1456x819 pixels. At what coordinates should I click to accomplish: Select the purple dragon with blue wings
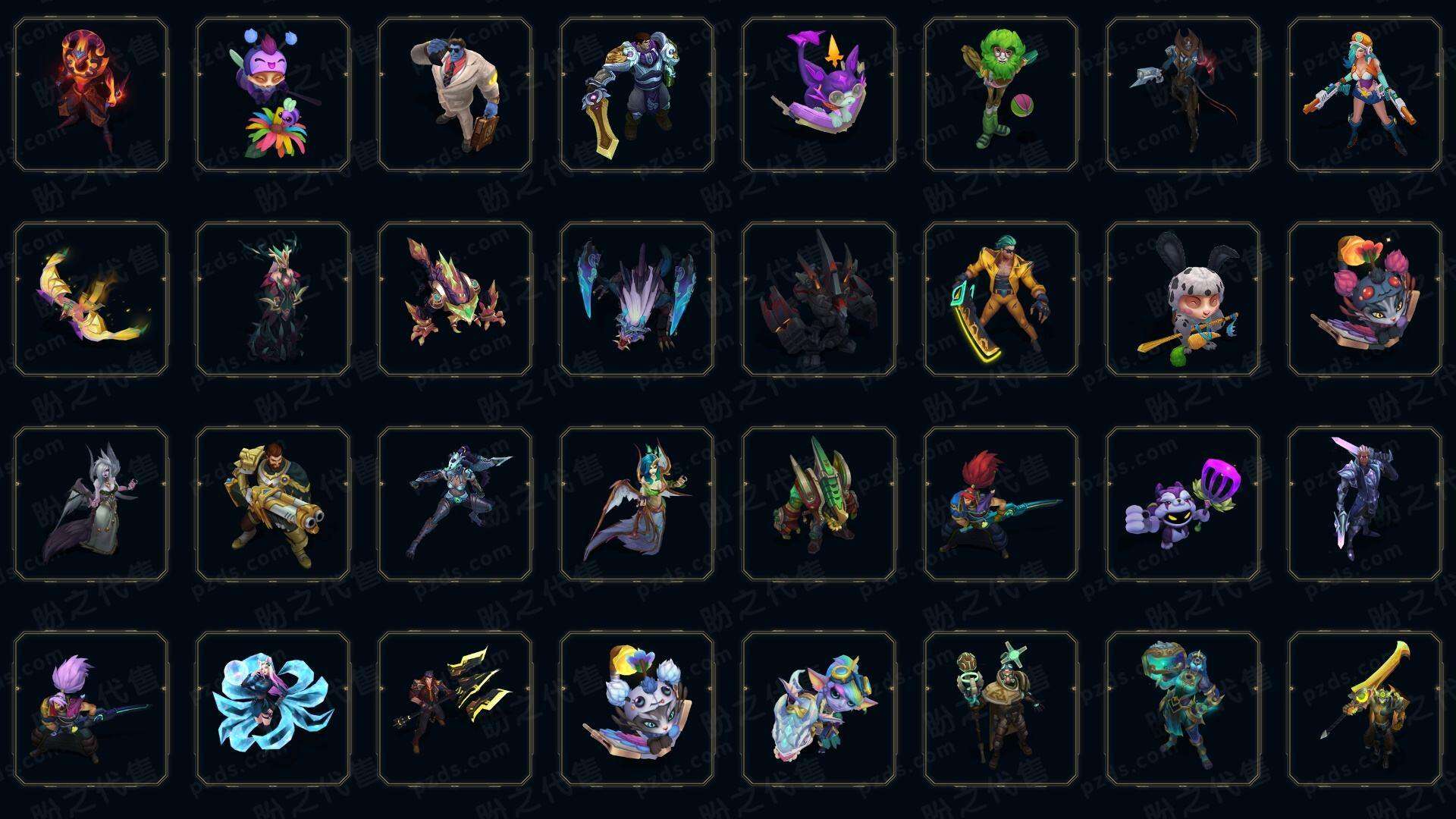(637, 299)
